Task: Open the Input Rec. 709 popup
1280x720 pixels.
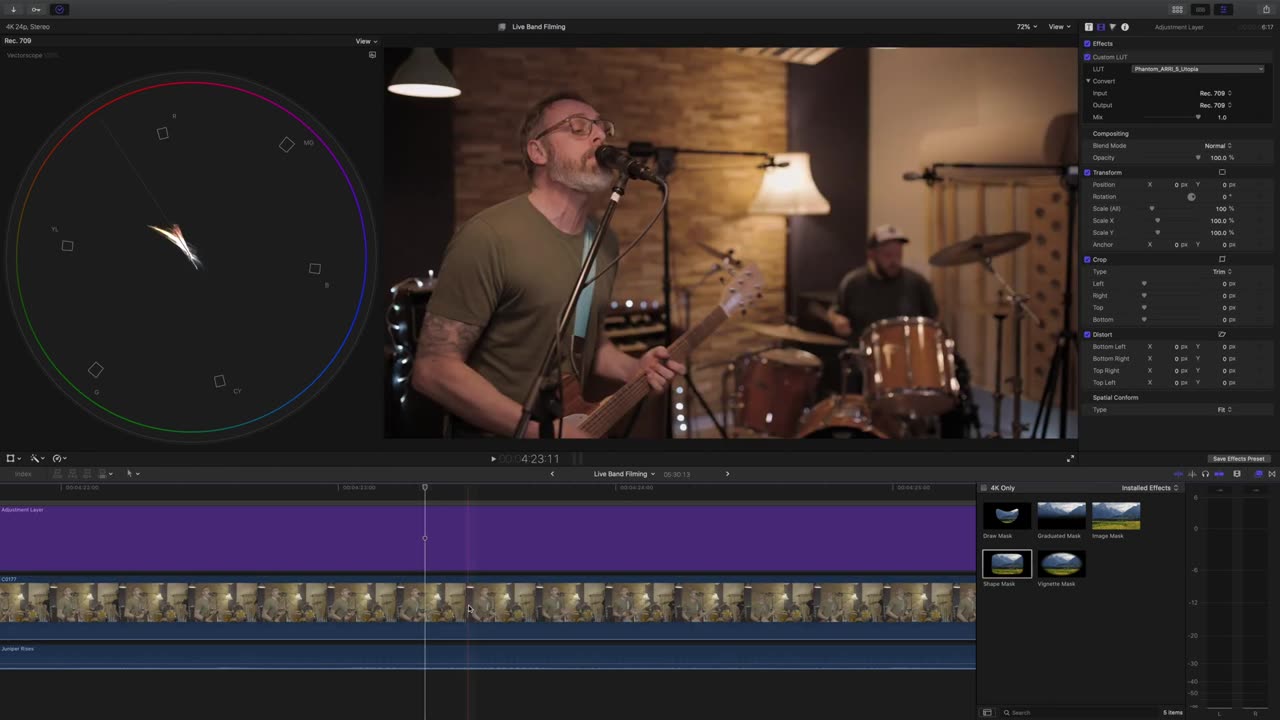Action: [x=1215, y=93]
